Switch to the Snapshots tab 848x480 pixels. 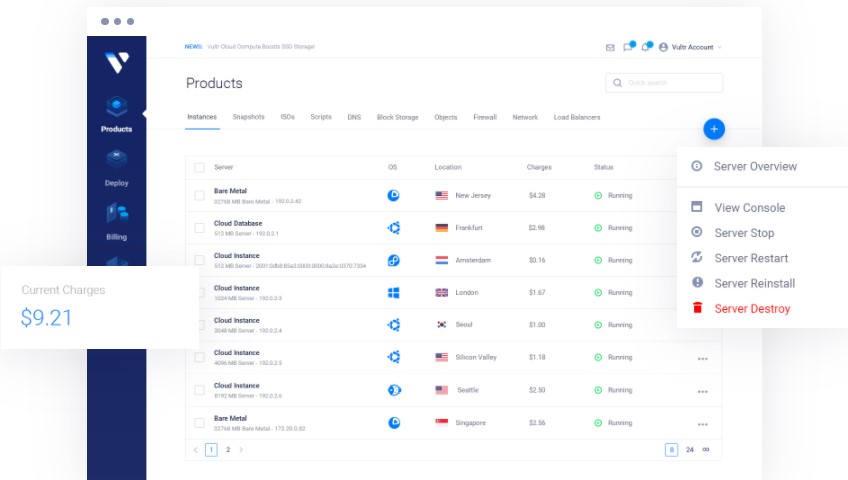tap(248, 117)
